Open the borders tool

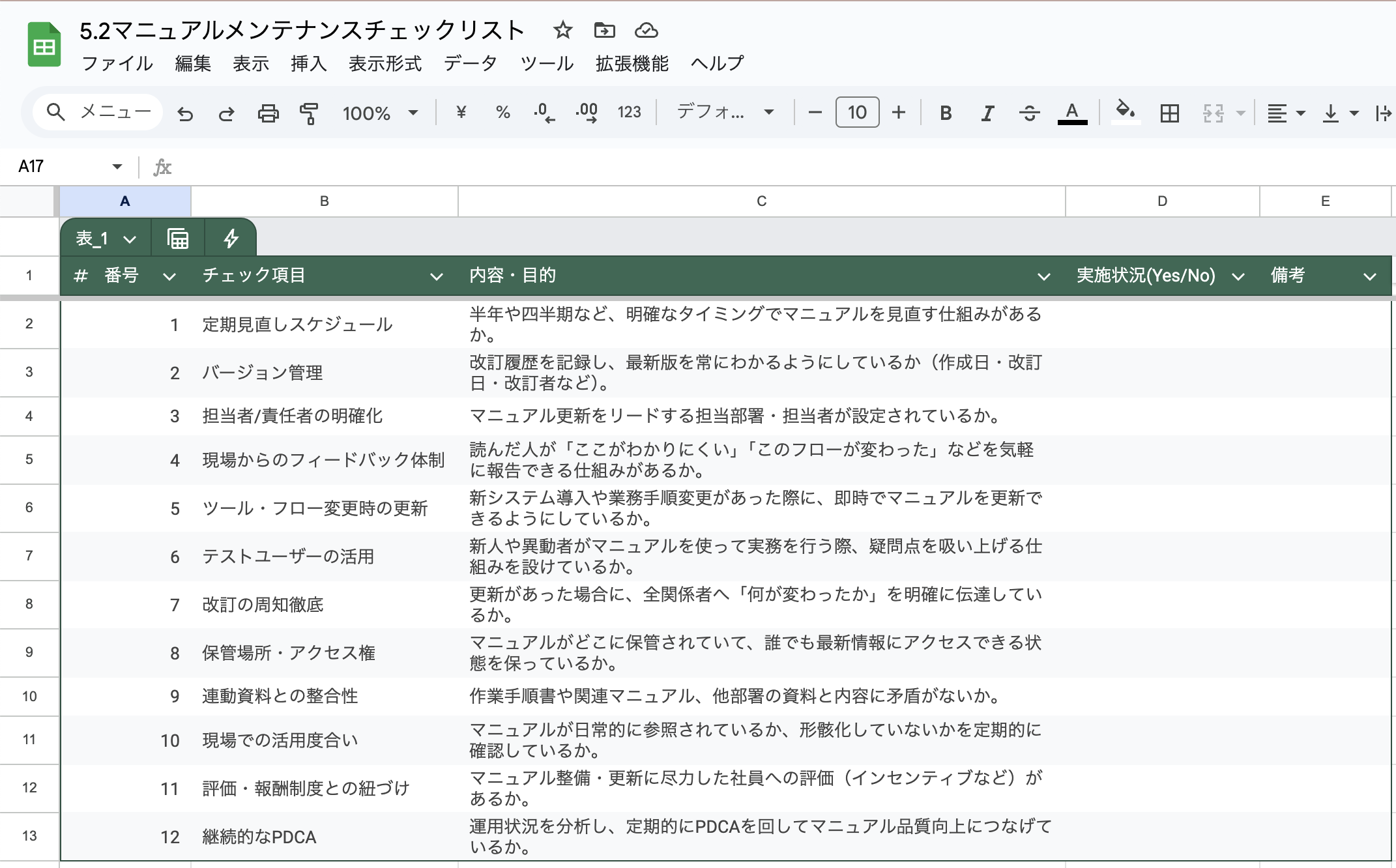pos(1170,112)
